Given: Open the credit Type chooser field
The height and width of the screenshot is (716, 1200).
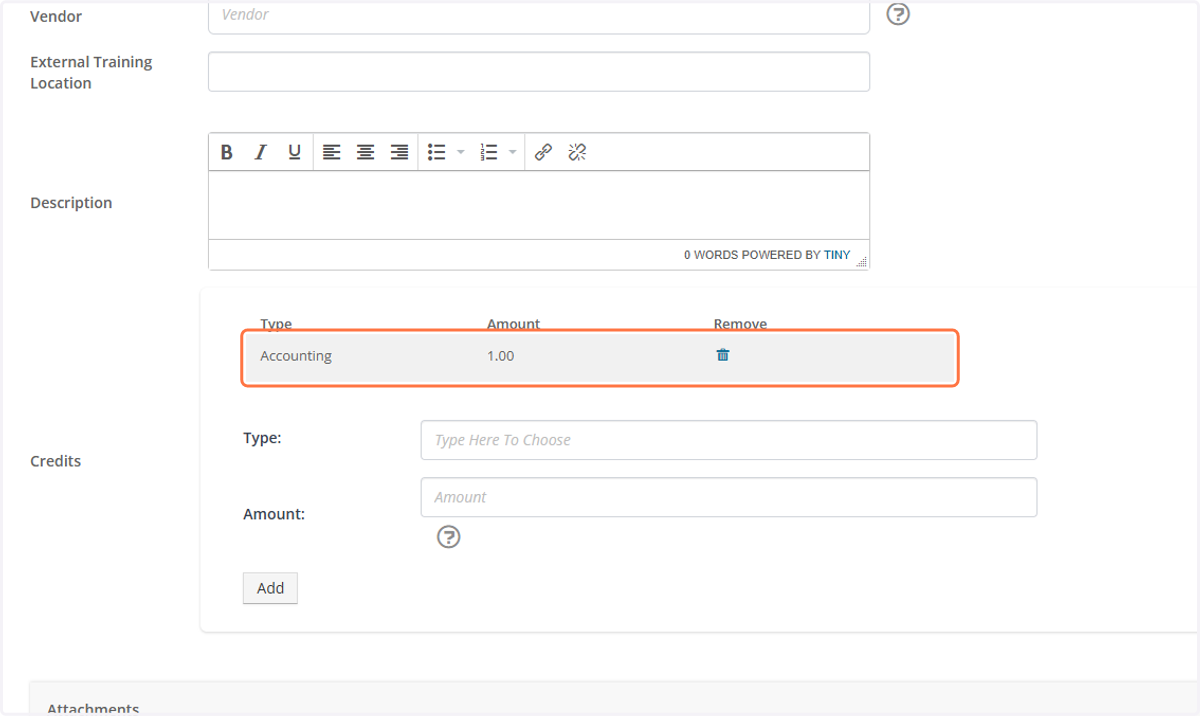Looking at the screenshot, I should click(729, 440).
